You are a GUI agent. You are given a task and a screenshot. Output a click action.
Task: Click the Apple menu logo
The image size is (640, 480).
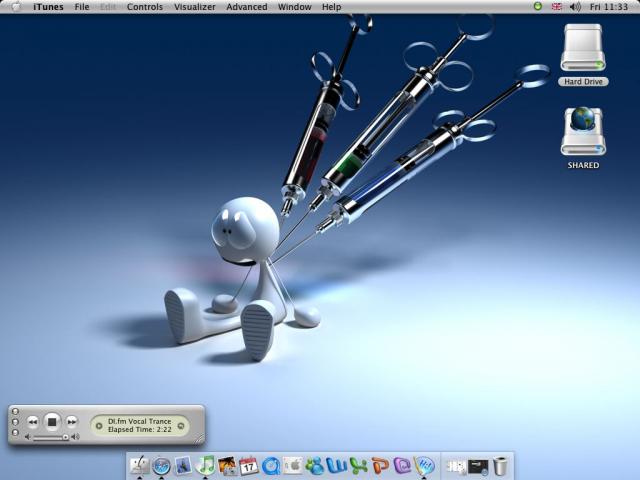pos(16,7)
